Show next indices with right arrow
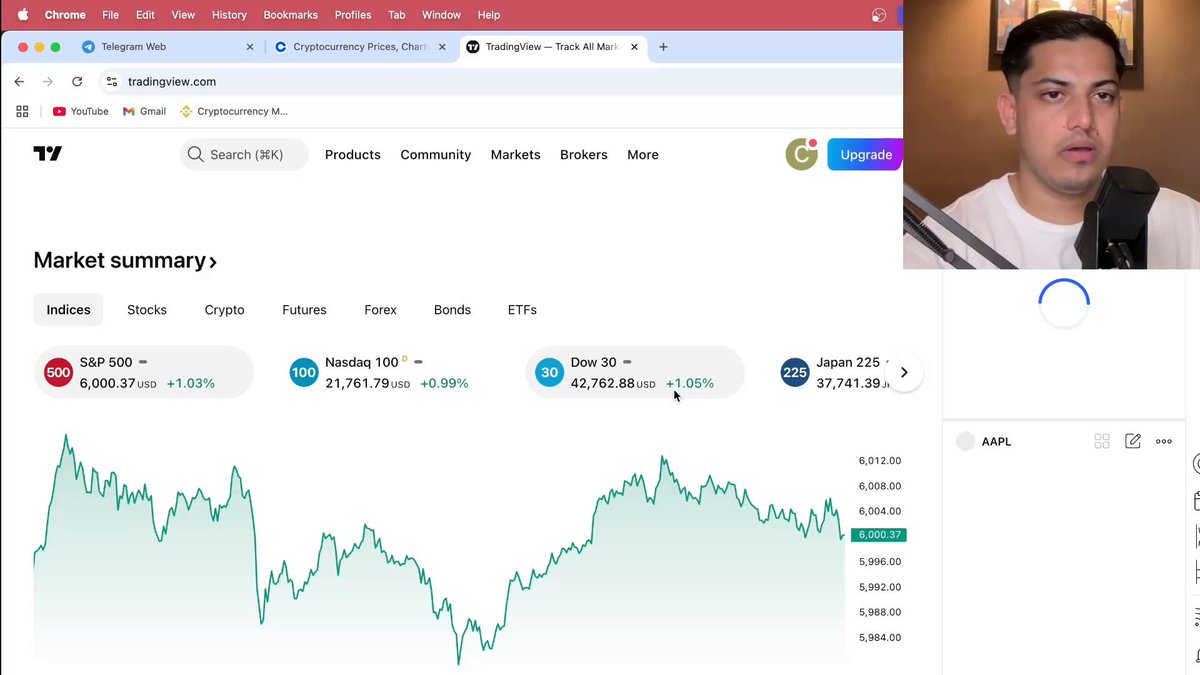Viewport: 1200px width, 675px height. (x=904, y=372)
